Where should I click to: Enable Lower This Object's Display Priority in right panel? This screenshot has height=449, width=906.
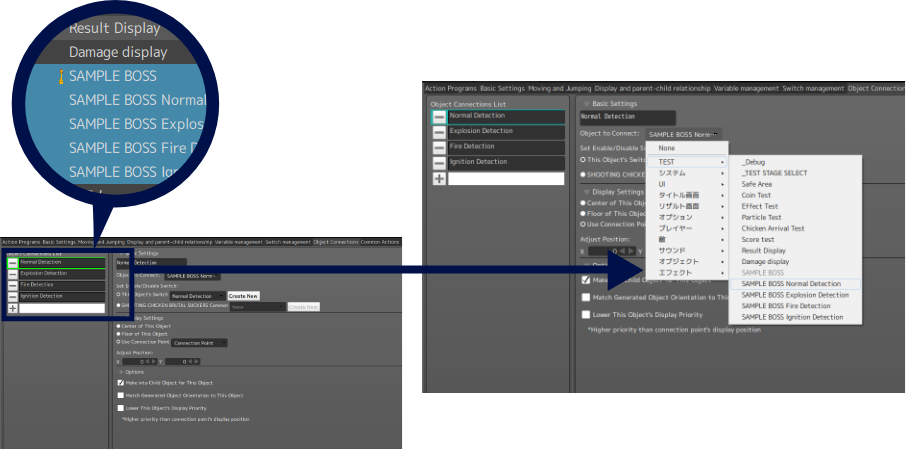point(586,314)
